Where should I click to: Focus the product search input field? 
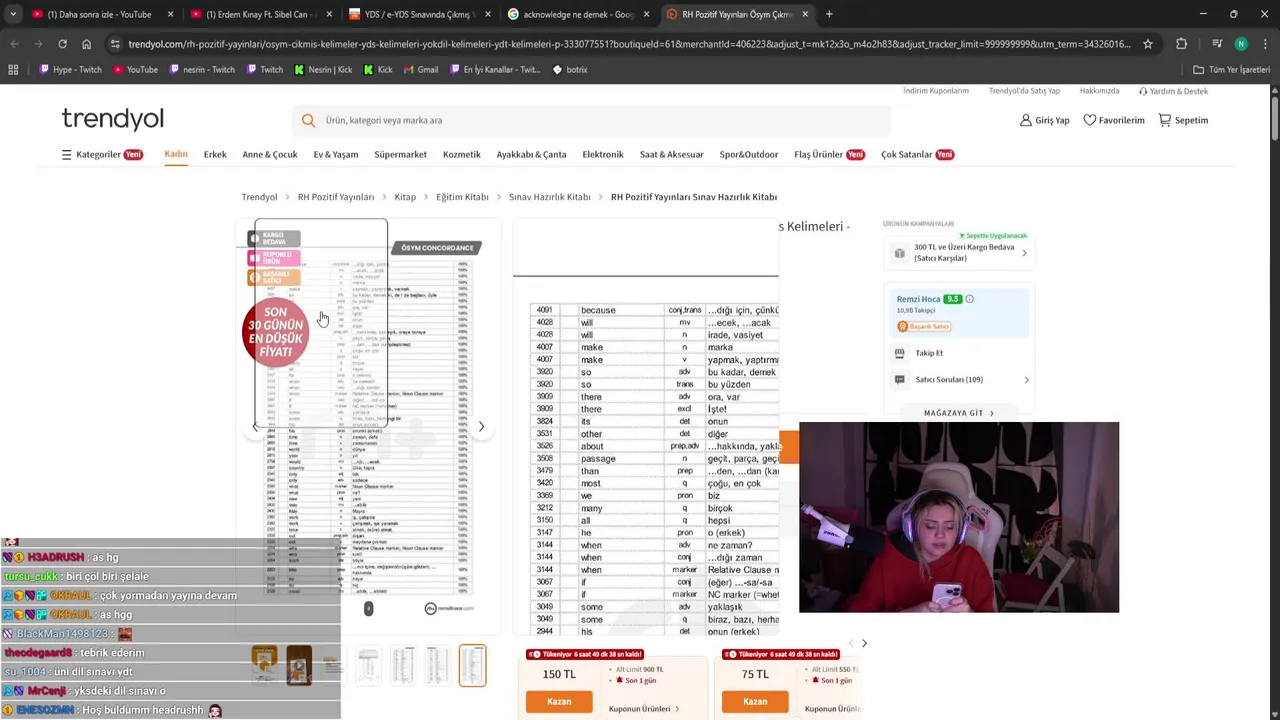coord(590,120)
